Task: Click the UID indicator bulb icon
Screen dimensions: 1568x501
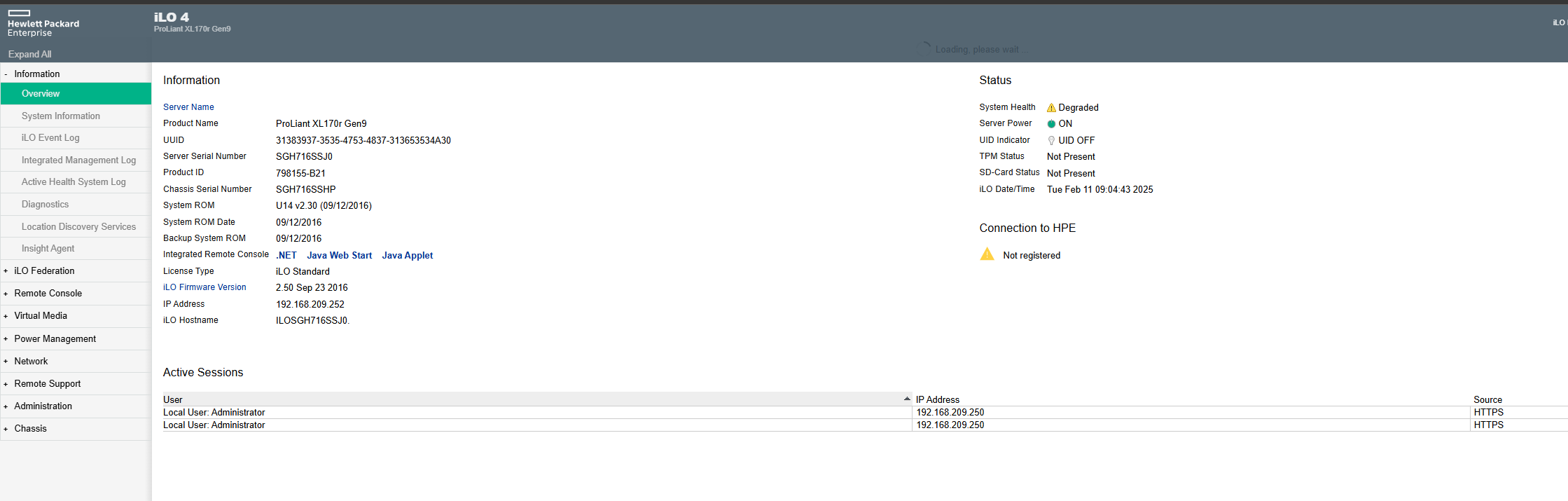Action: [x=1051, y=140]
